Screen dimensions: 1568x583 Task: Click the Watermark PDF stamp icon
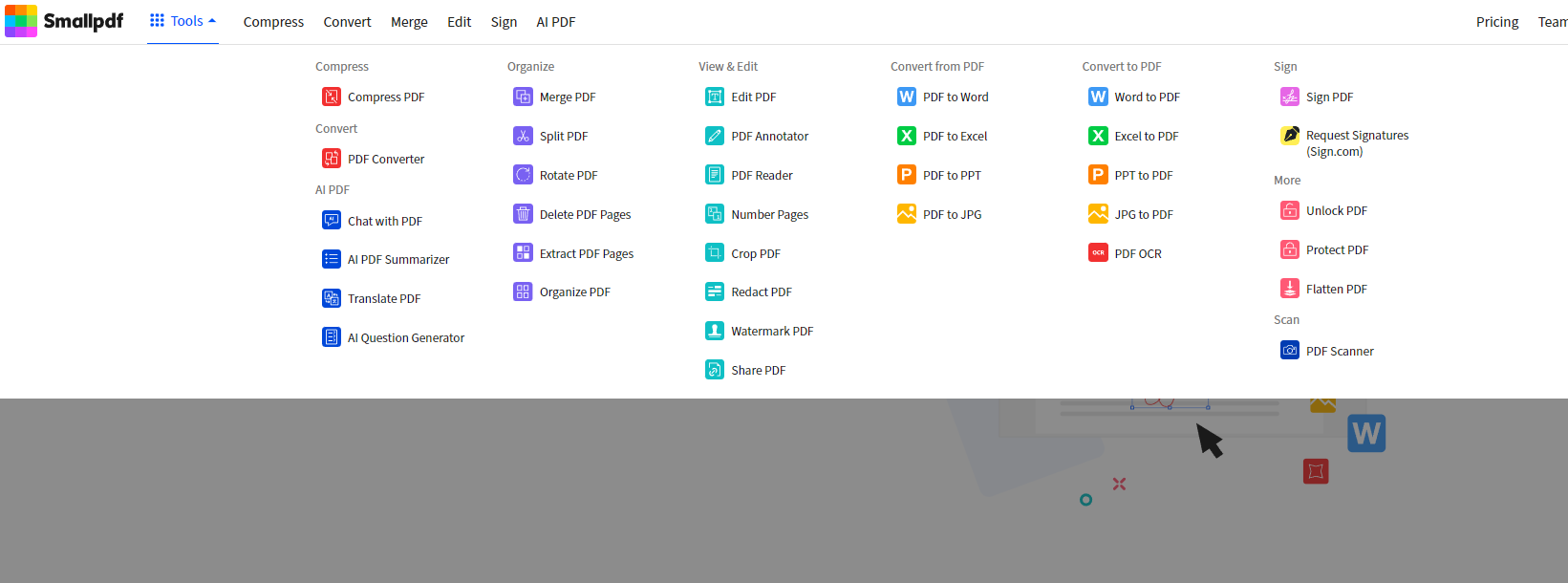(714, 331)
